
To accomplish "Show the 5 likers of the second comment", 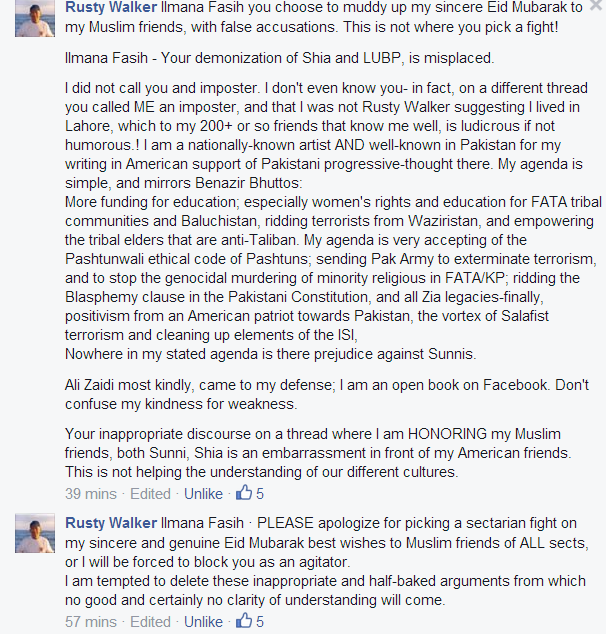I will (260, 621).
